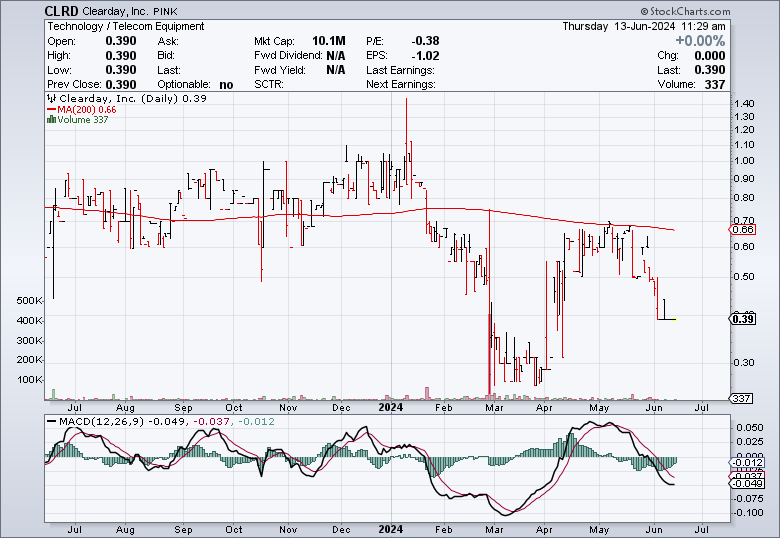
Task: Click the -0.049 MACD value tag on axis
Action: (x=747, y=484)
